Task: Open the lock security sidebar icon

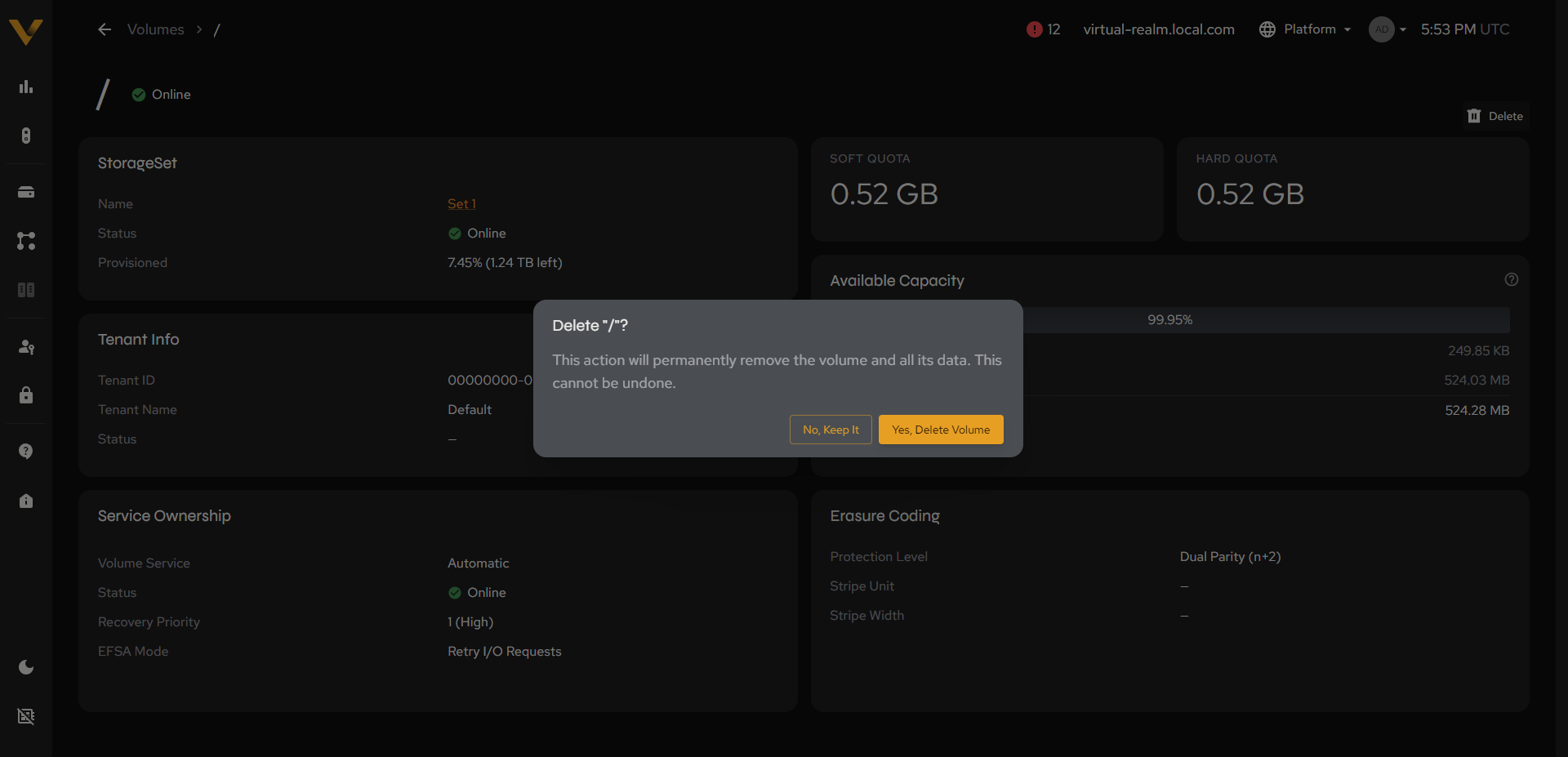Action: point(26,395)
